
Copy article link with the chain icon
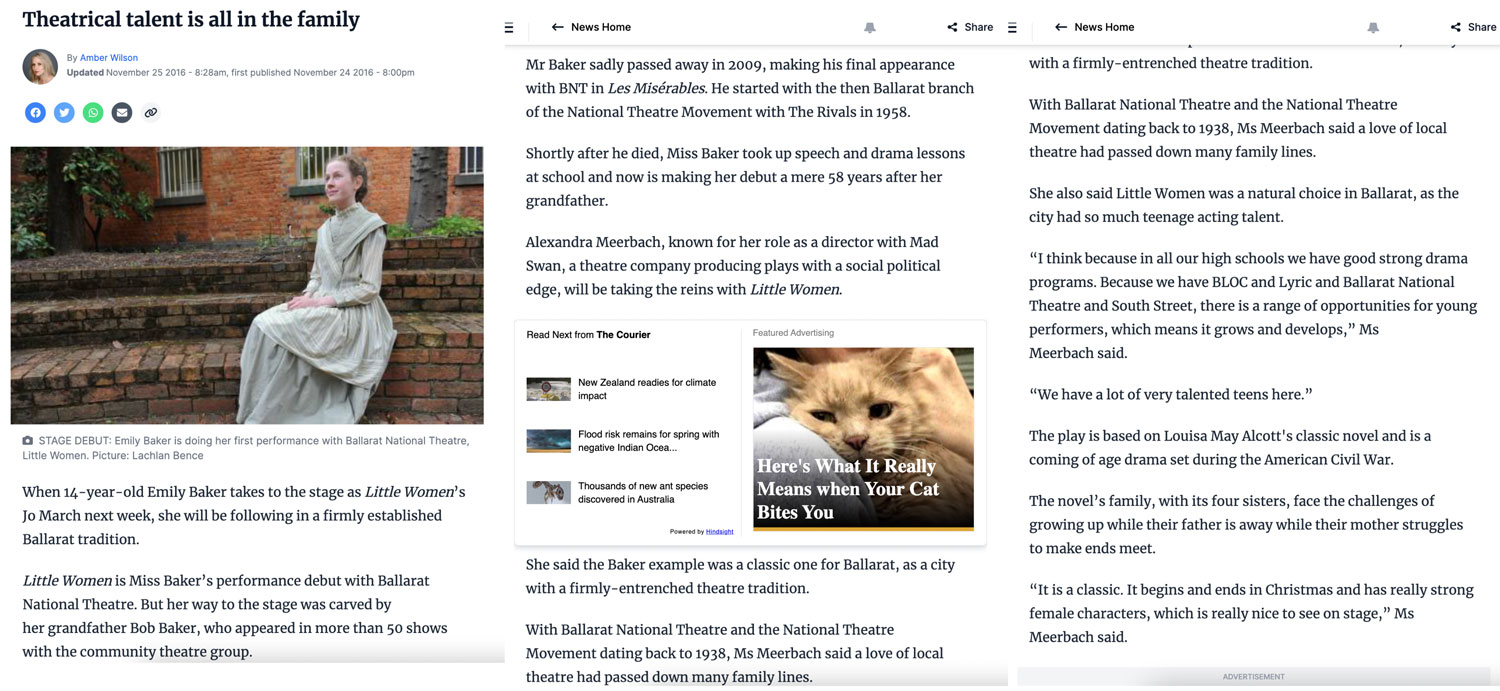click(151, 113)
